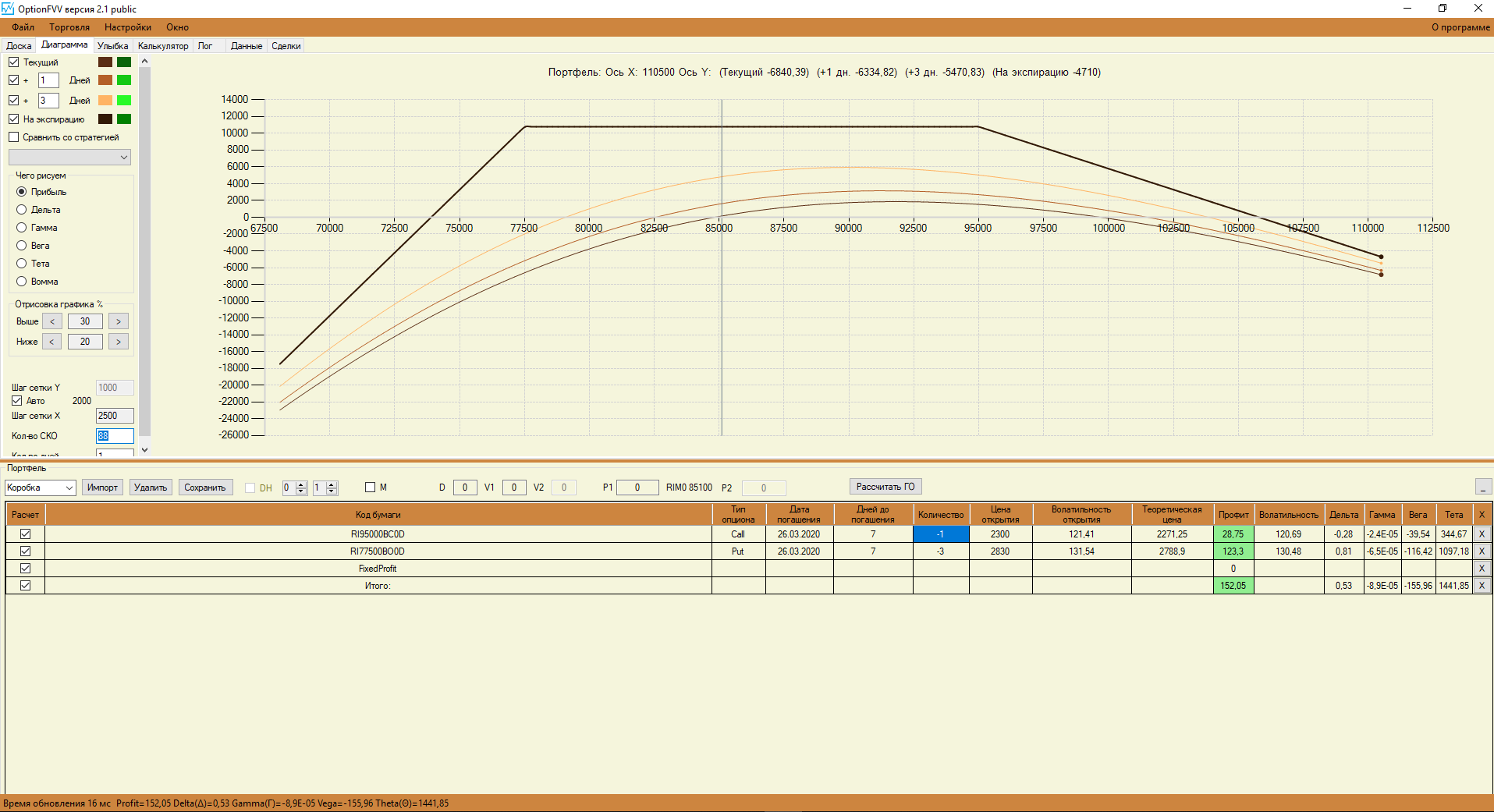Image resolution: width=1494 pixels, height=812 pixels.
Task: Check the M checkbox in portfolio toolbar
Action: pos(371,488)
